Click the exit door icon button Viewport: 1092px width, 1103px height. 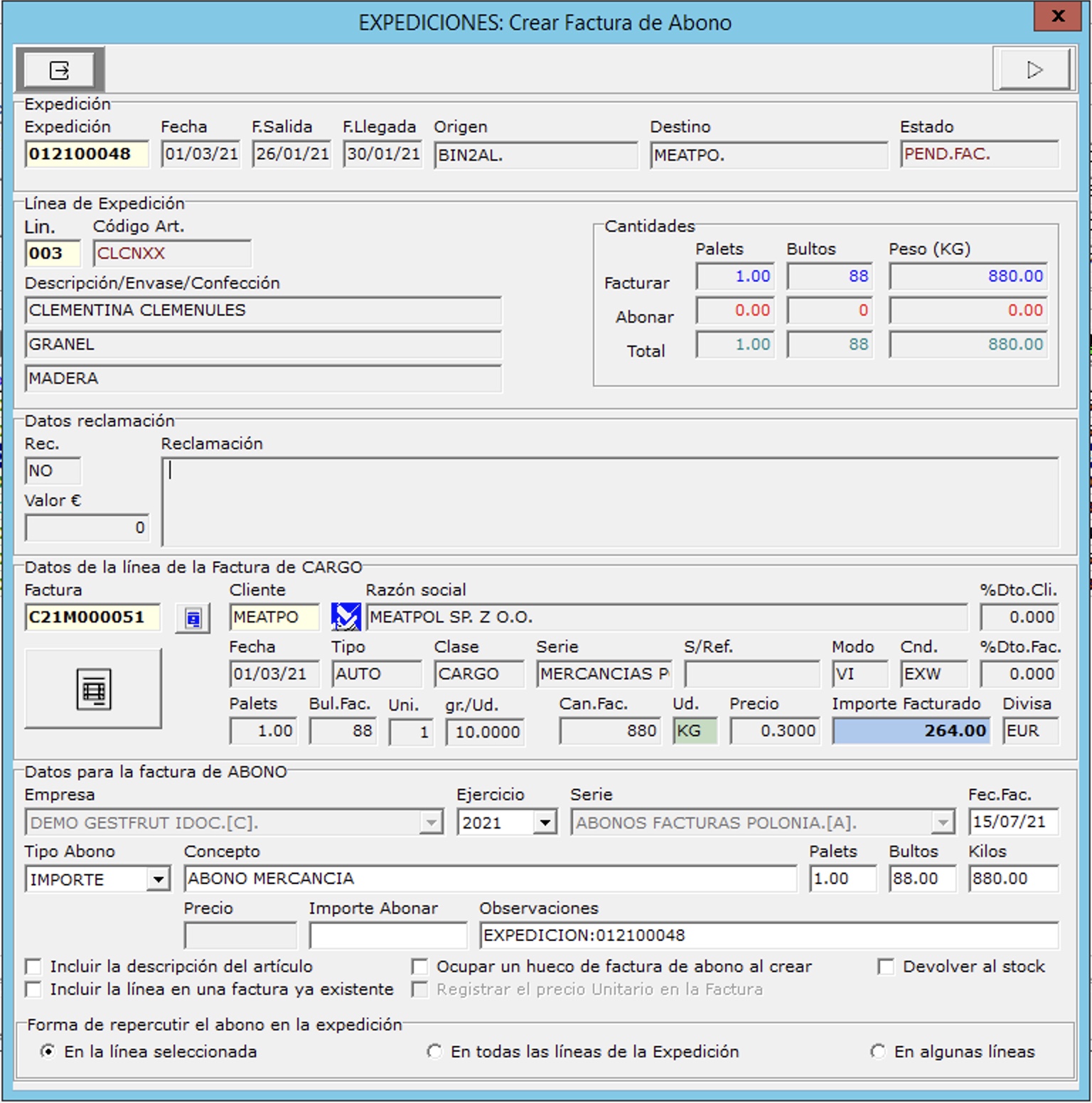pos(60,70)
